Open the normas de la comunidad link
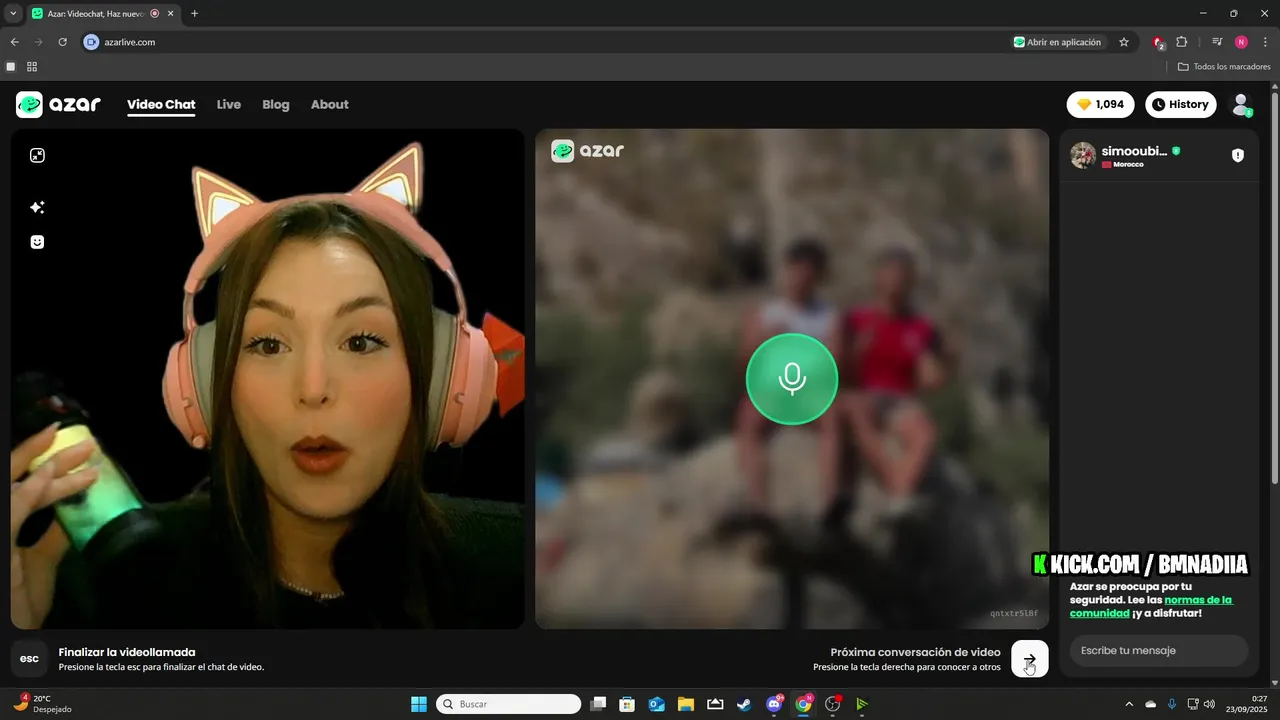 click(1152, 606)
